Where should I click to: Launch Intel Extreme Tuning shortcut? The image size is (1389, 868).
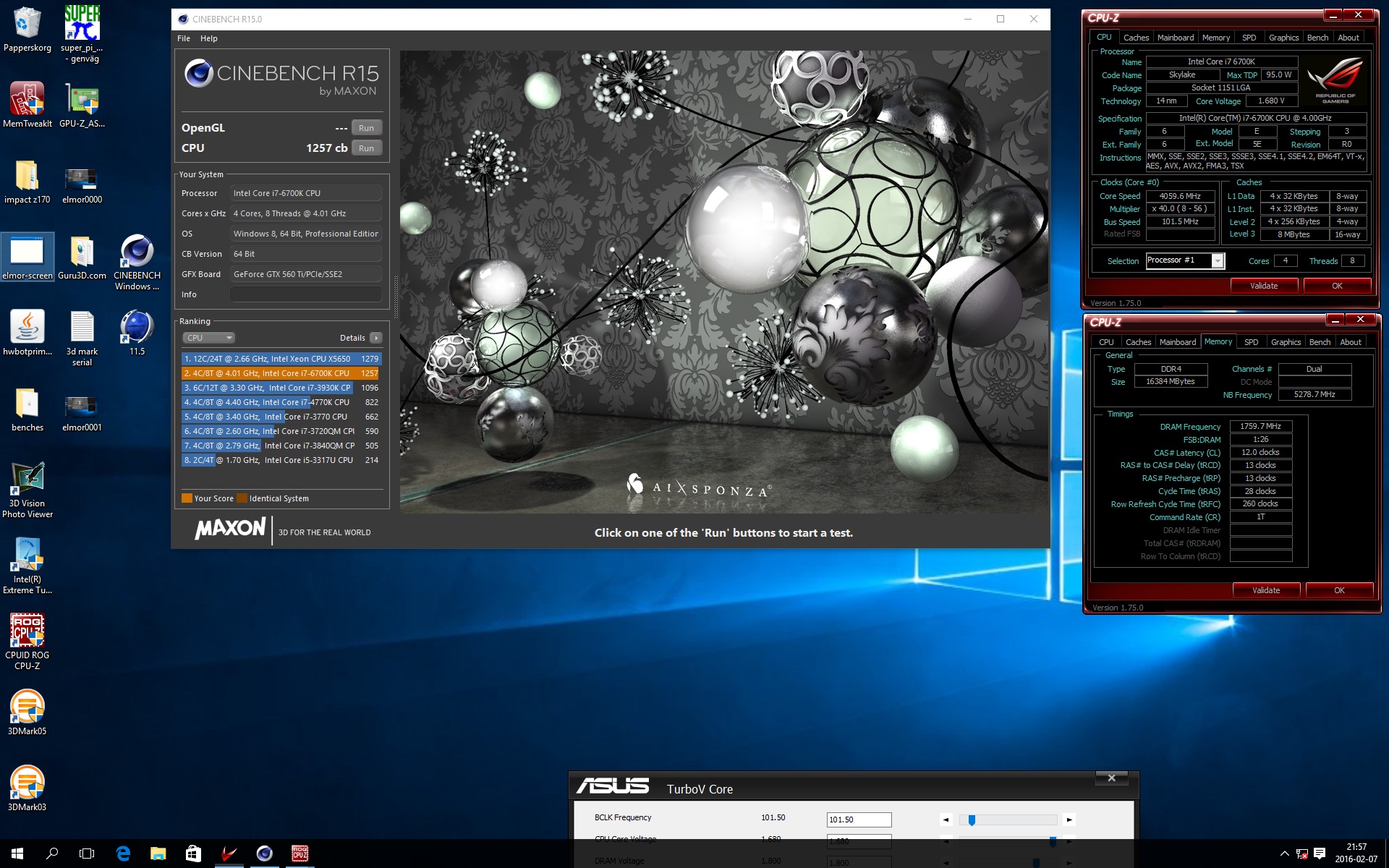(27, 566)
